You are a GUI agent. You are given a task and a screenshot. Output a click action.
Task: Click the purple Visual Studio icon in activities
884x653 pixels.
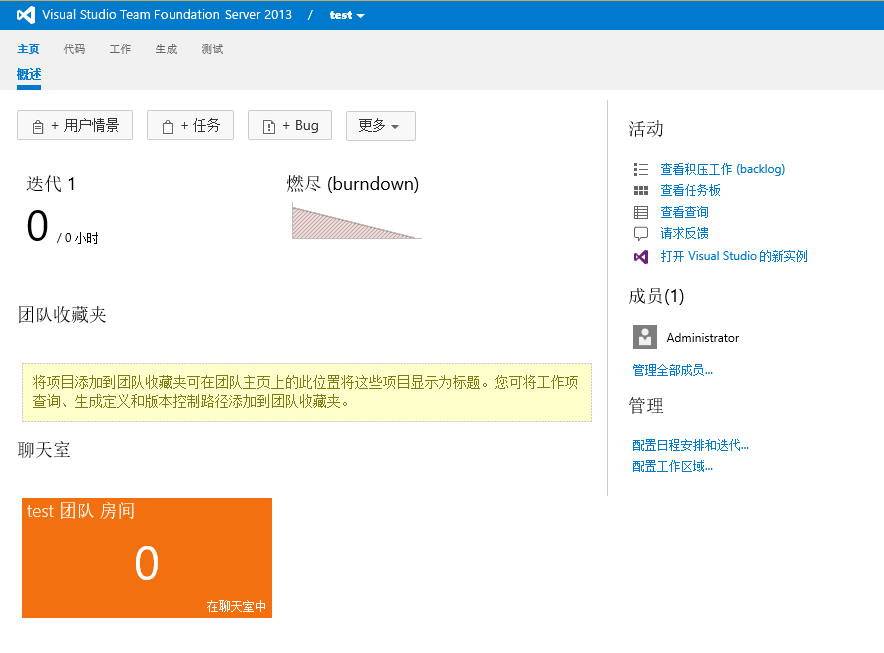[x=640, y=257]
